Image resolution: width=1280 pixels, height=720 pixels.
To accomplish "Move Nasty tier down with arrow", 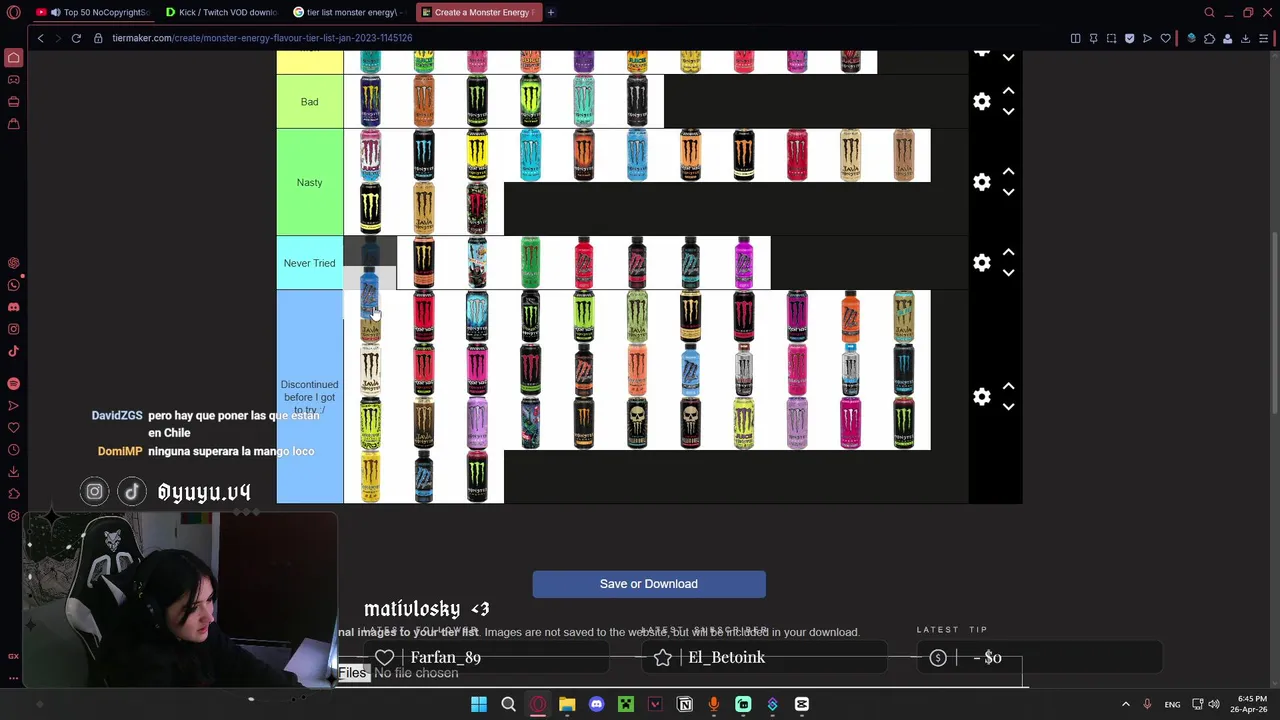I will click(x=1008, y=192).
